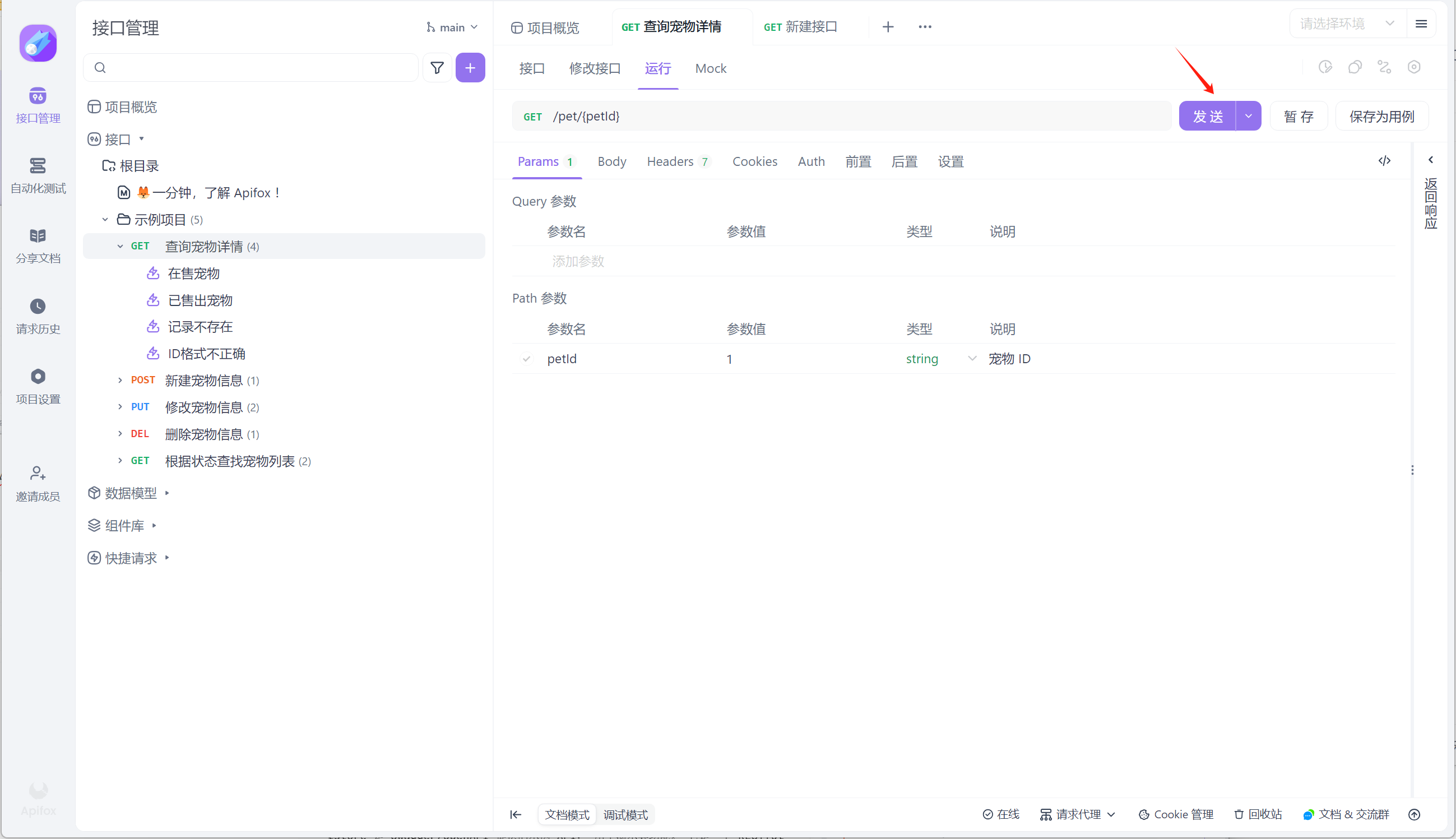Expand the 新建宠物信息 POST tree item
This screenshot has width=1456, height=839.
[120, 381]
